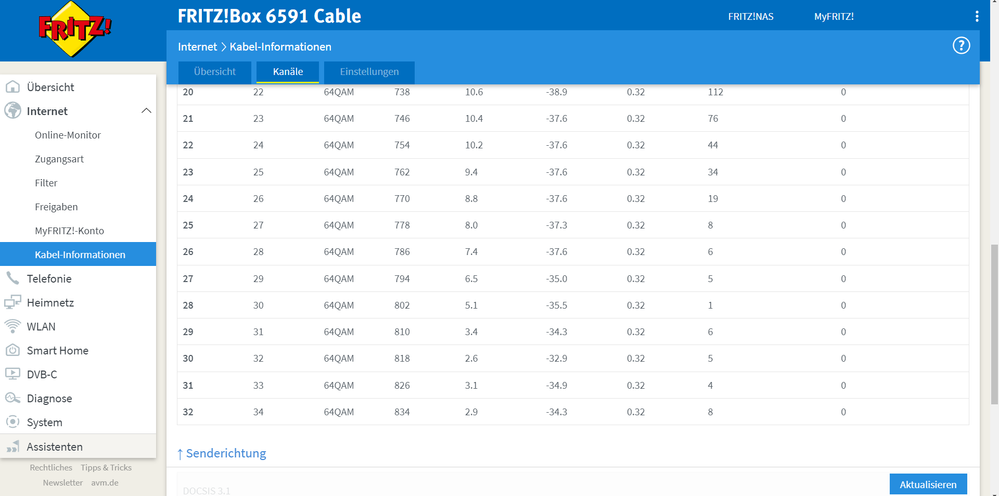Open the avm.de footer link
Image resolution: width=999 pixels, height=496 pixels.
pos(104,483)
